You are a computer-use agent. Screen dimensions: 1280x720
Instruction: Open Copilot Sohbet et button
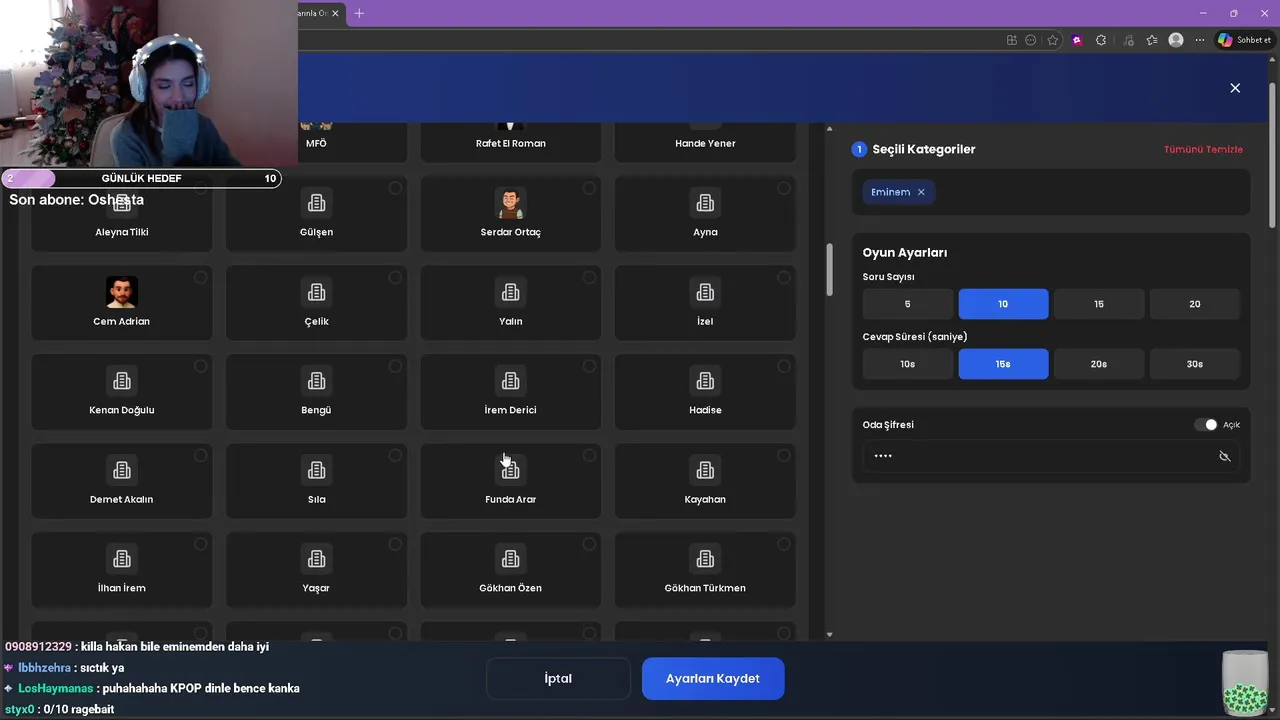1245,40
